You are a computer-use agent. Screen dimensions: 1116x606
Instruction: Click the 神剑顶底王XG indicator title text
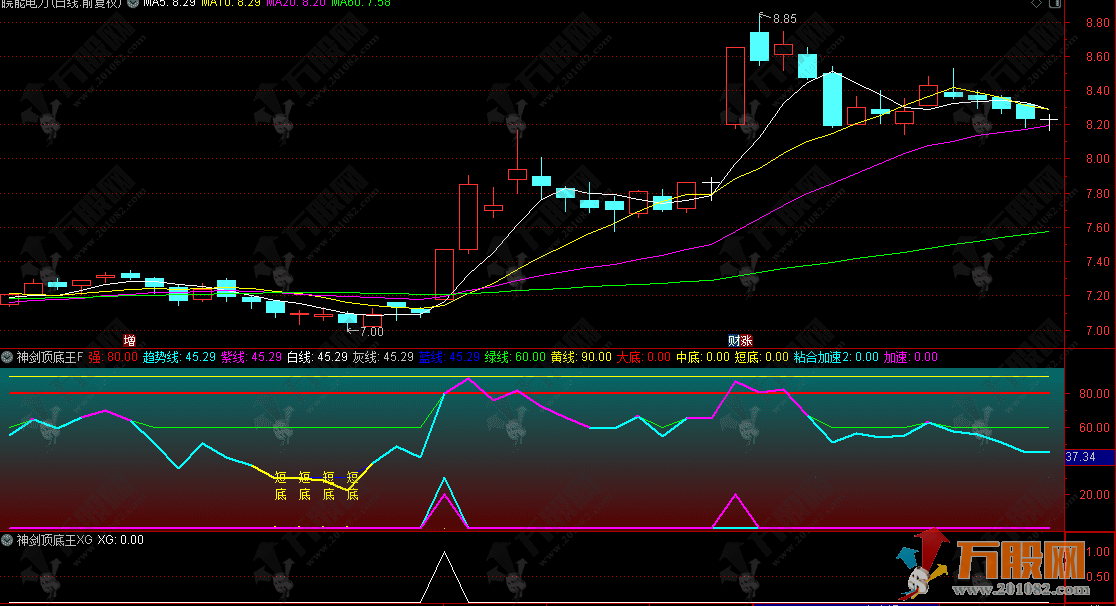54,540
